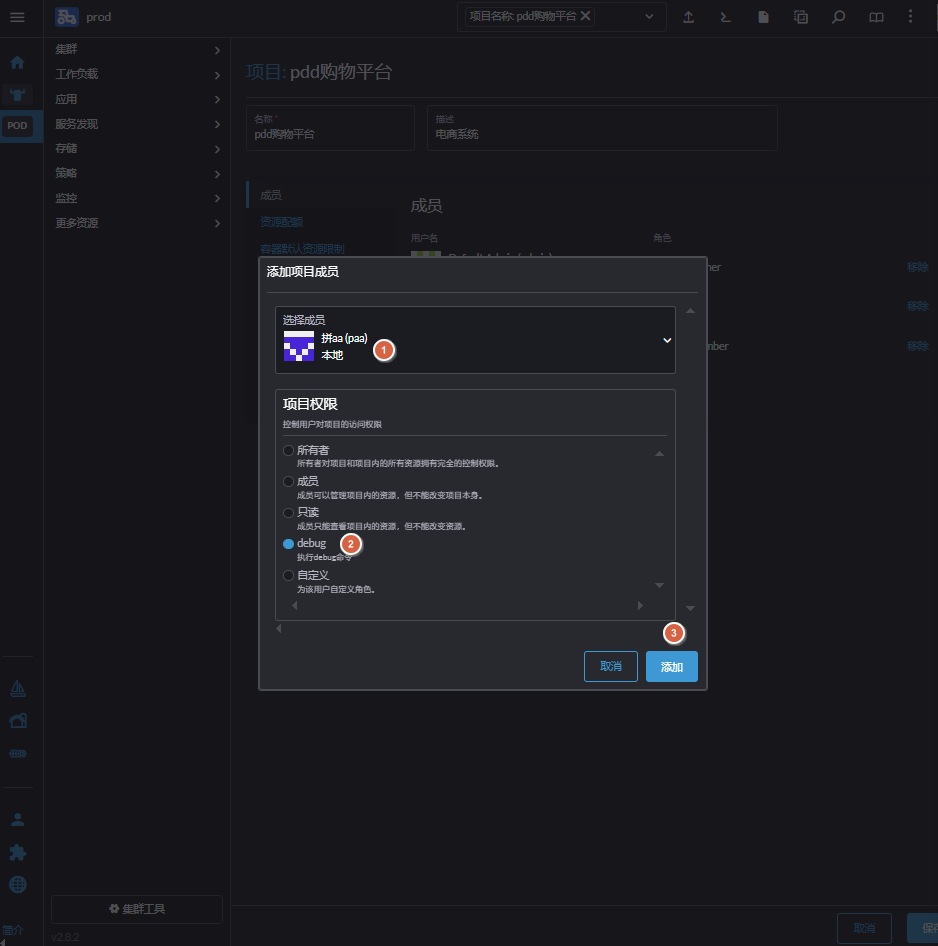This screenshot has height=946, width=938.
Task: Open the kubectl shell icon
Action: (726, 17)
